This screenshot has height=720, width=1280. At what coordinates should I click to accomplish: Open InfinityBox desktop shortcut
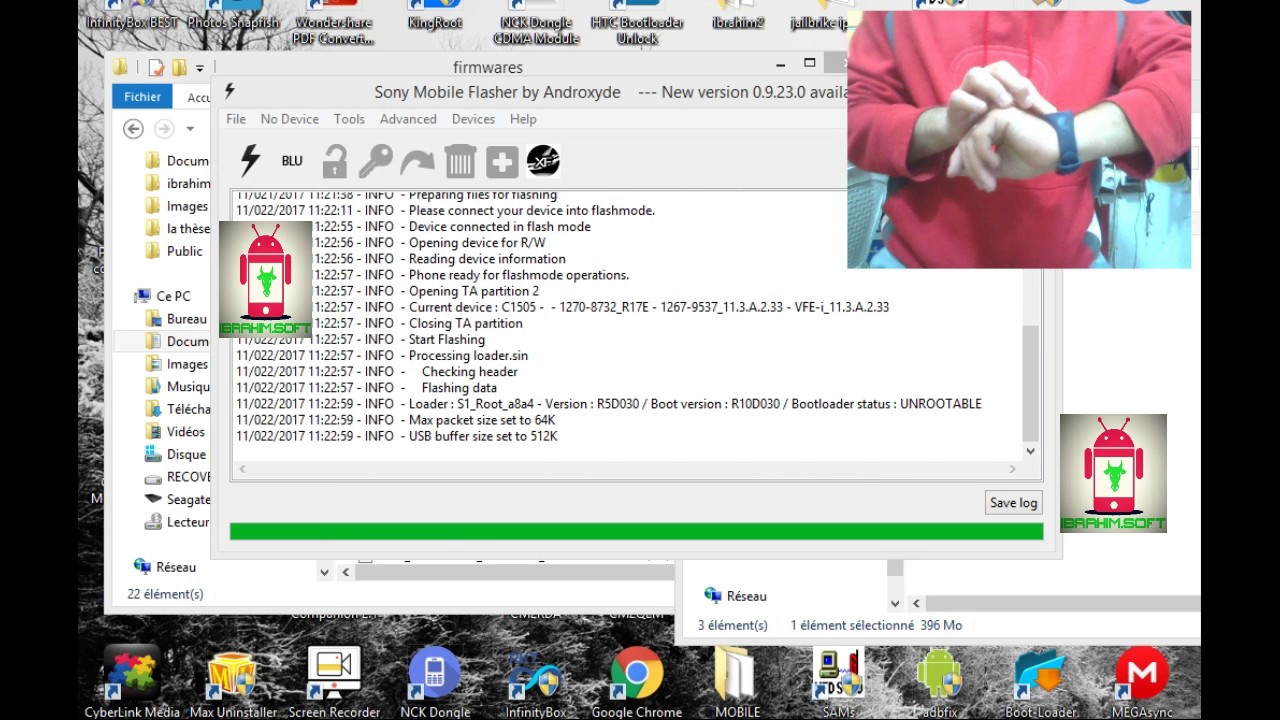point(536,683)
